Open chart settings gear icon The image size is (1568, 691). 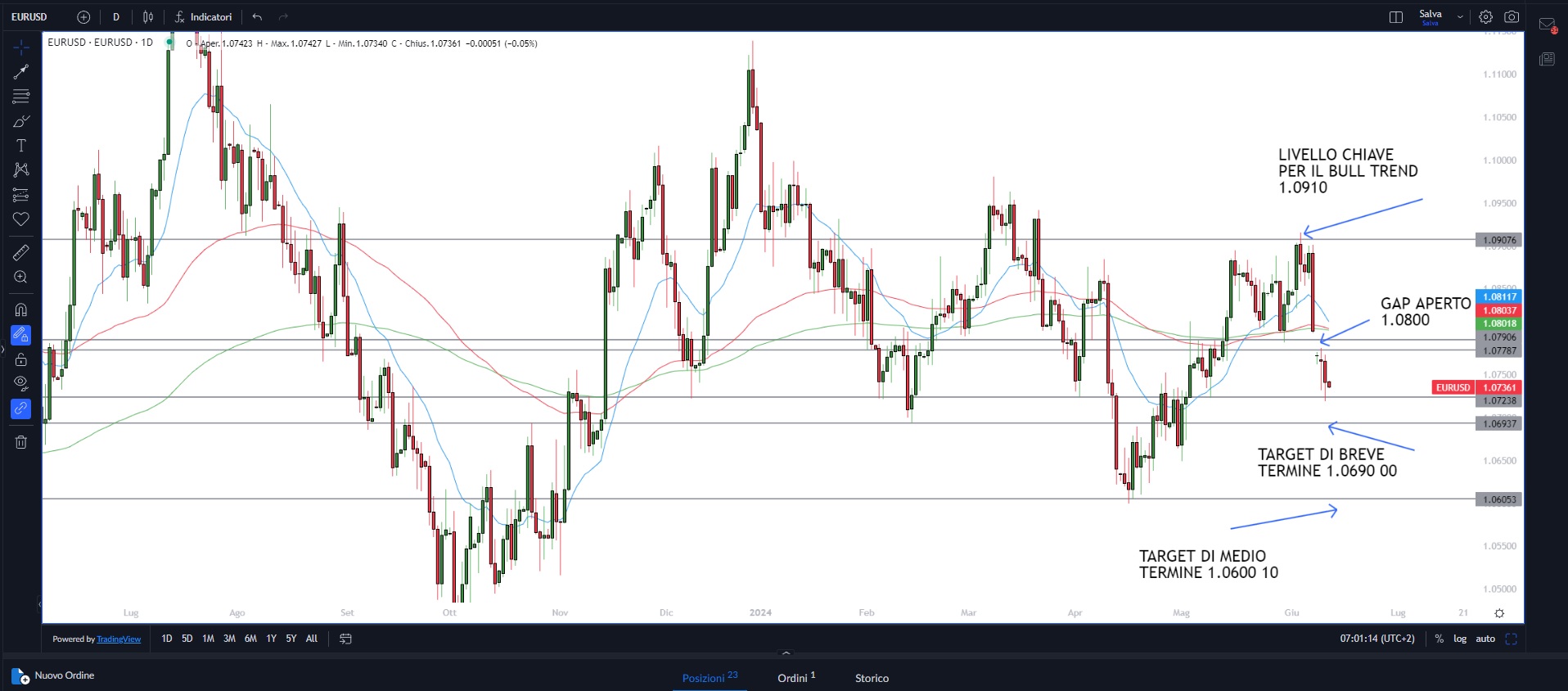pos(1485,17)
